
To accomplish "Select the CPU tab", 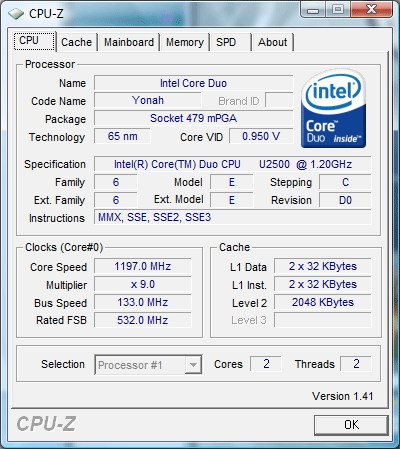I will coord(34,41).
